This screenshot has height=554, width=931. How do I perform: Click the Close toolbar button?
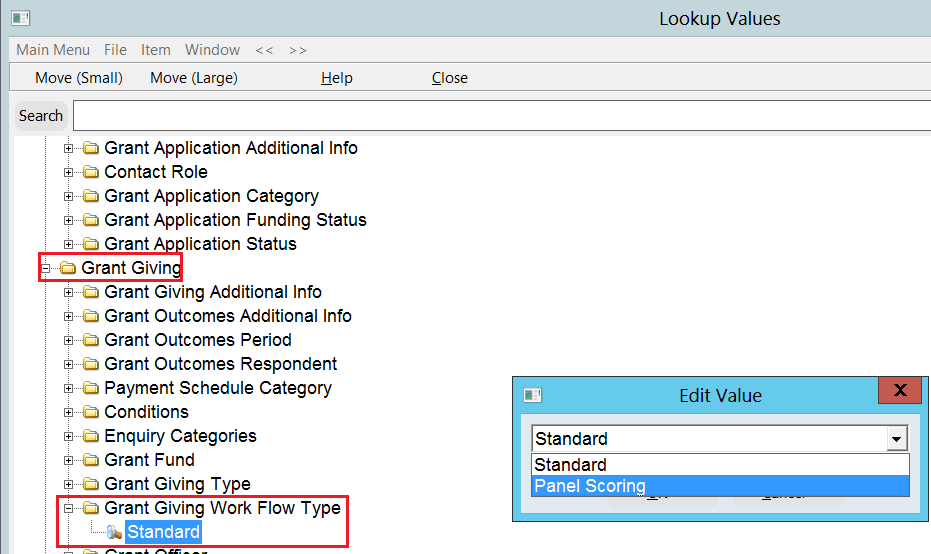click(x=449, y=78)
